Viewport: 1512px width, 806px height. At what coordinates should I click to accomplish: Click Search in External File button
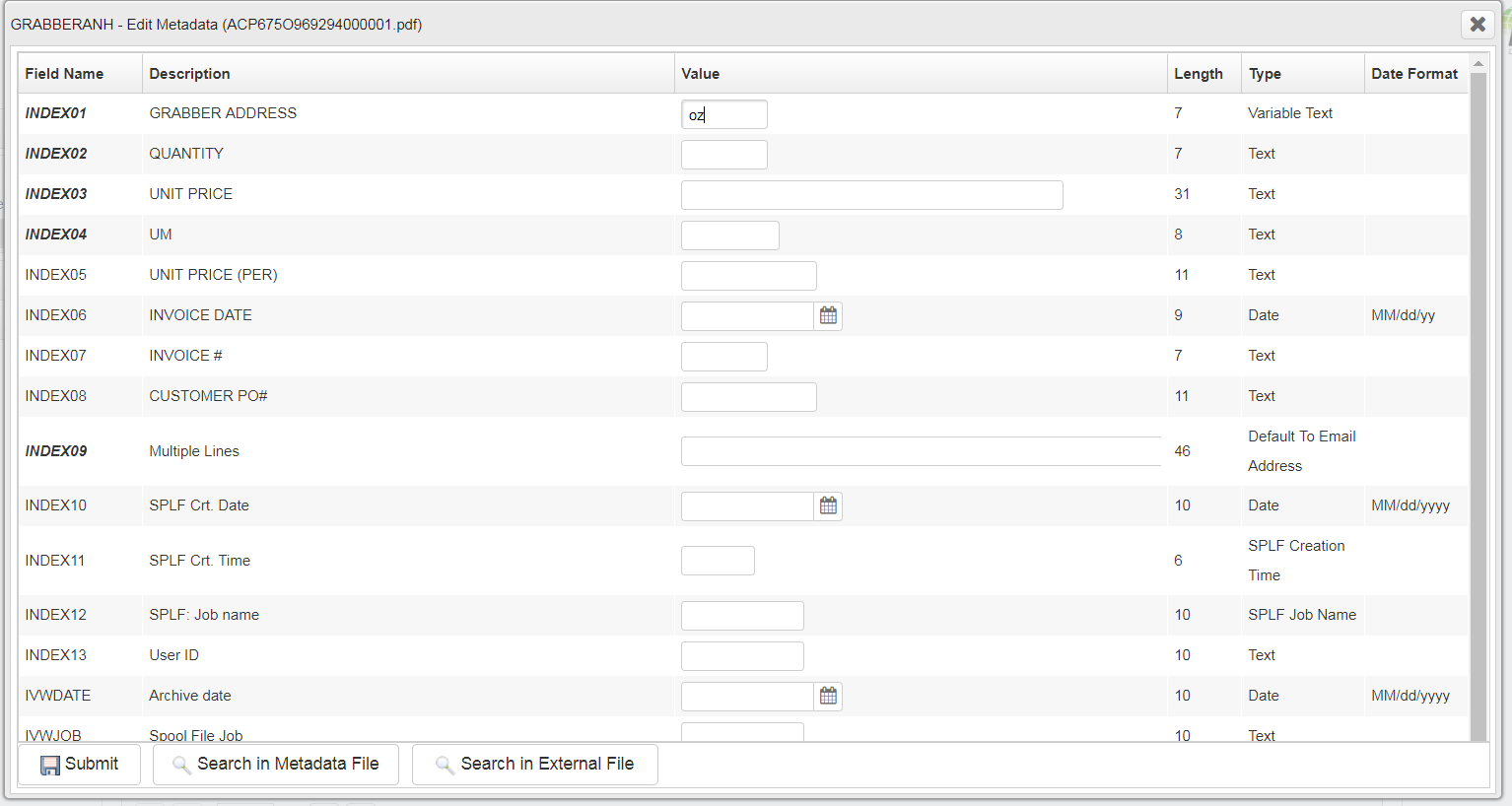[x=535, y=765]
